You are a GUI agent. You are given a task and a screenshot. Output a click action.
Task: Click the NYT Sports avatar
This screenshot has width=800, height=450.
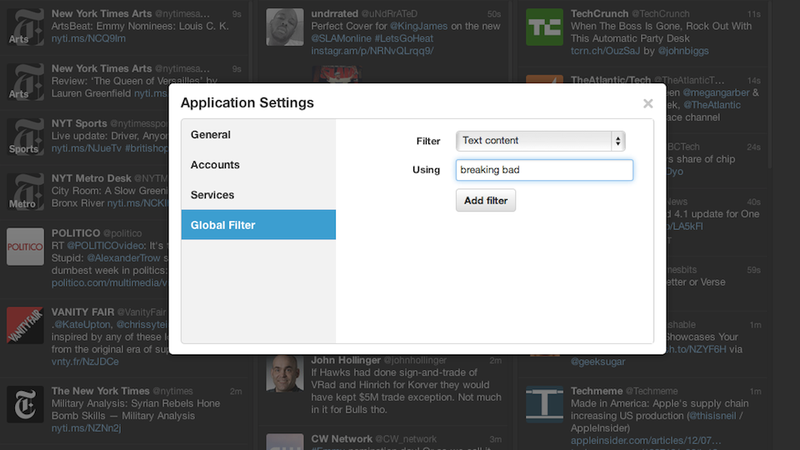point(25,137)
